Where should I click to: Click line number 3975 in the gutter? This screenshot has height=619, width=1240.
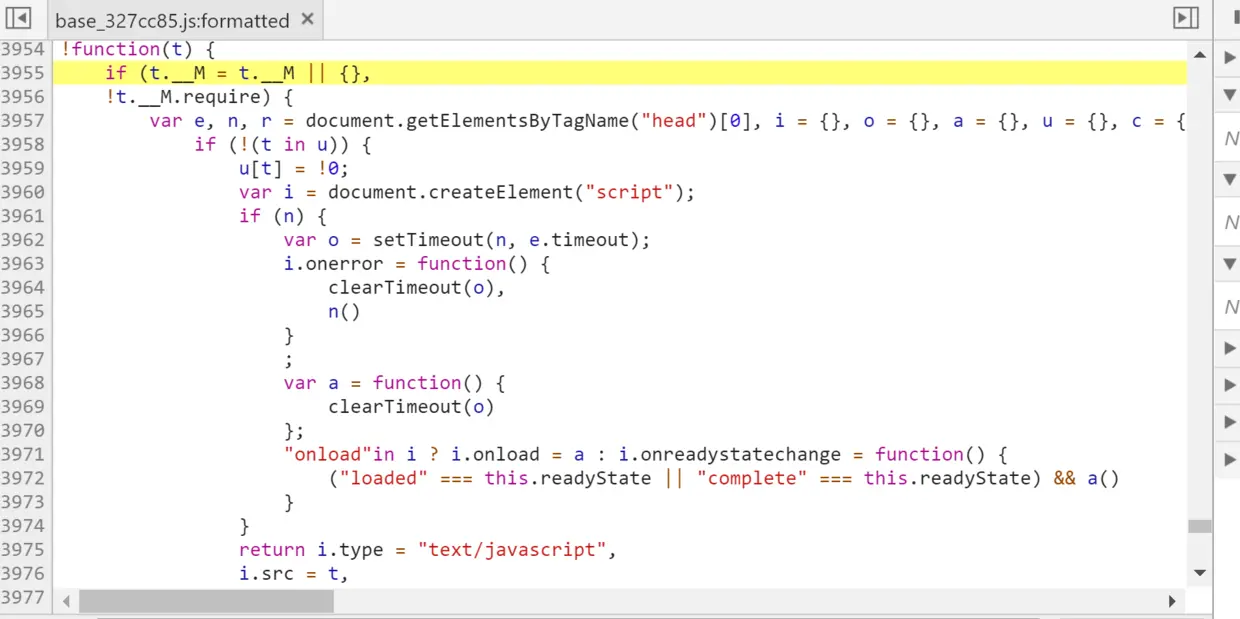point(23,549)
